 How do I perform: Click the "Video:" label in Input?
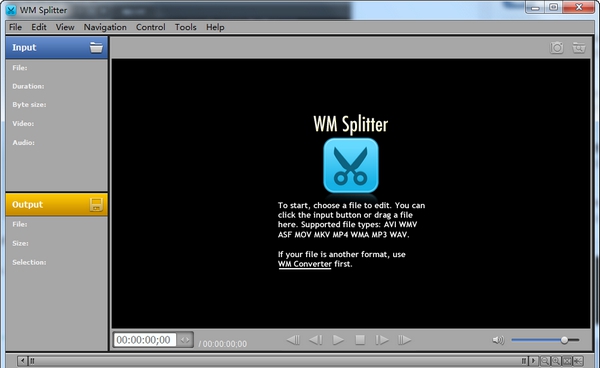(23, 124)
